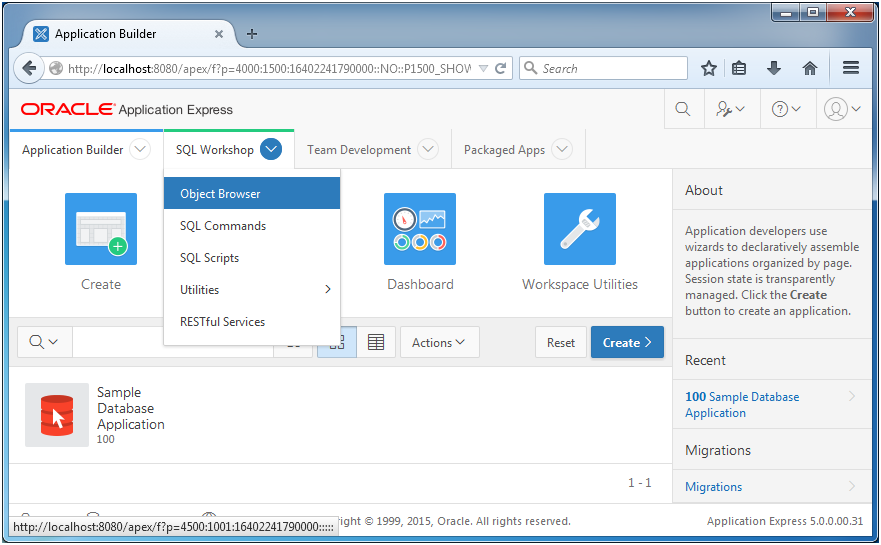
Task: Open help question mark menu
Action: click(x=786, y=109)
